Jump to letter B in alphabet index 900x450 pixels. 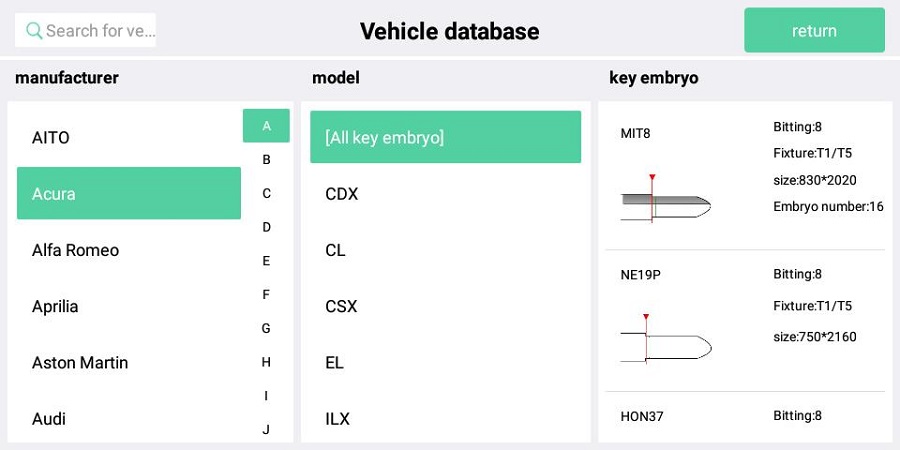pyautogui.click(x=266, y=160)
